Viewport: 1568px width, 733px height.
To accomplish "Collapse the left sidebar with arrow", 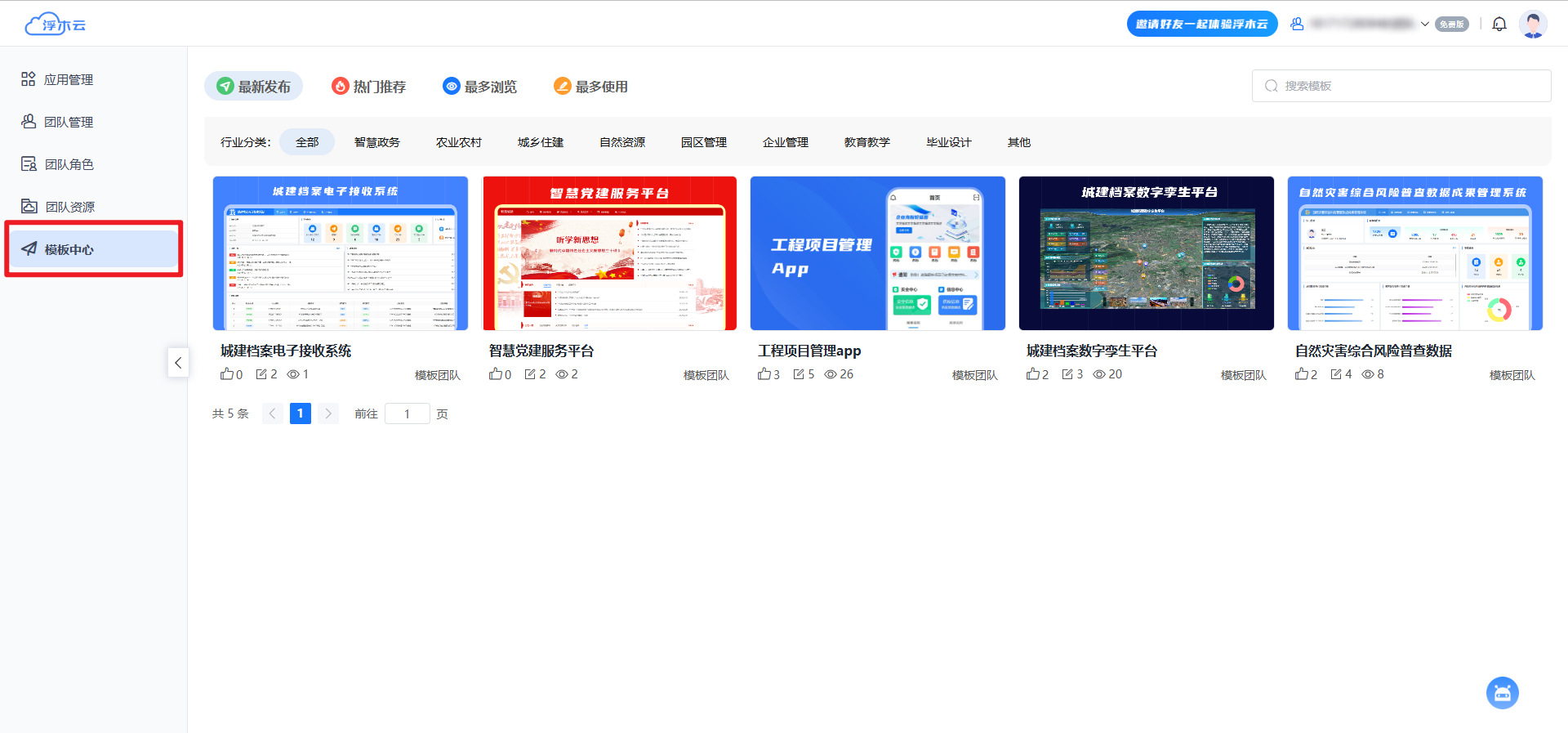I will point(178,363).
